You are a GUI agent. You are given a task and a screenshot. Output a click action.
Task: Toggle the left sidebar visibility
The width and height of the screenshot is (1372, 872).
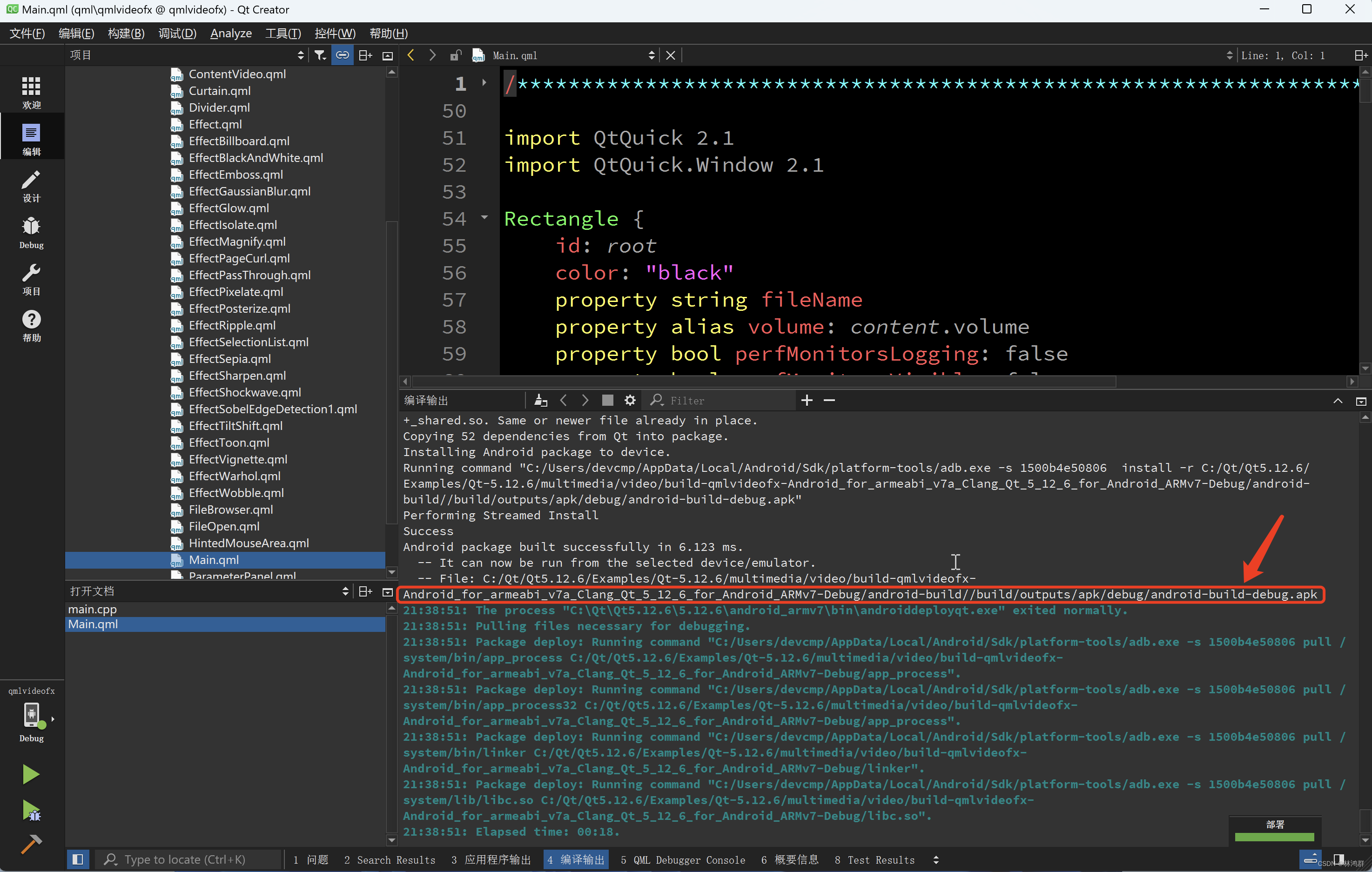[78, 859]
